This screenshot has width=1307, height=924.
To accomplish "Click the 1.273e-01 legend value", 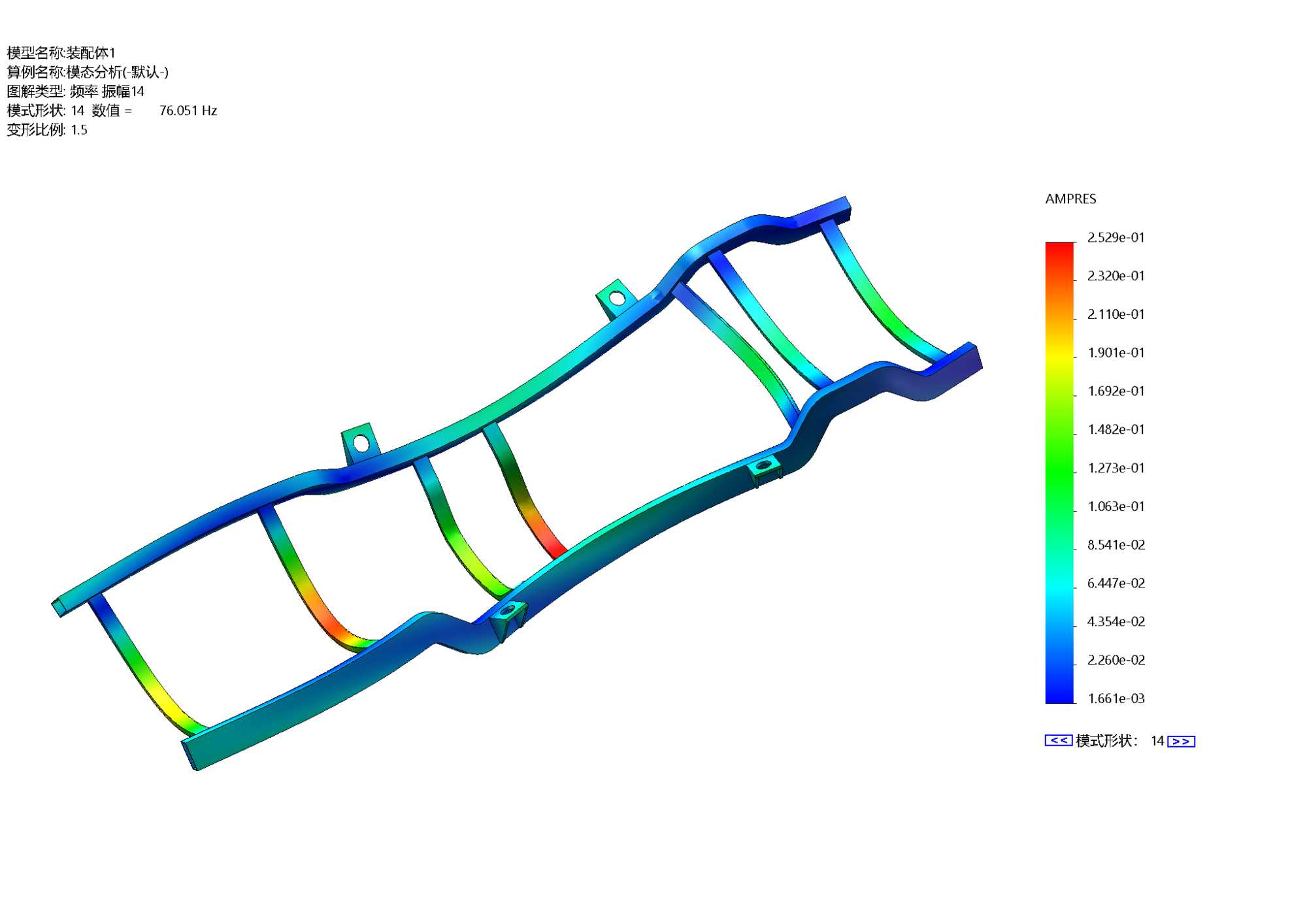I will click(x=1116, y=468).
